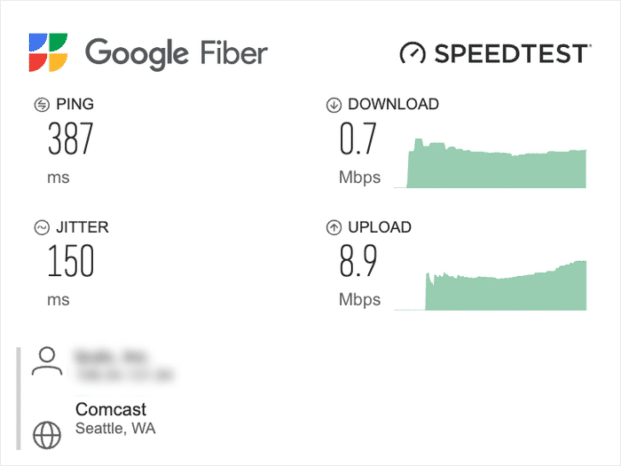Click the Speedtest gauge icon
Viewport: 621px width, 466px height.
tap(413, 53)
